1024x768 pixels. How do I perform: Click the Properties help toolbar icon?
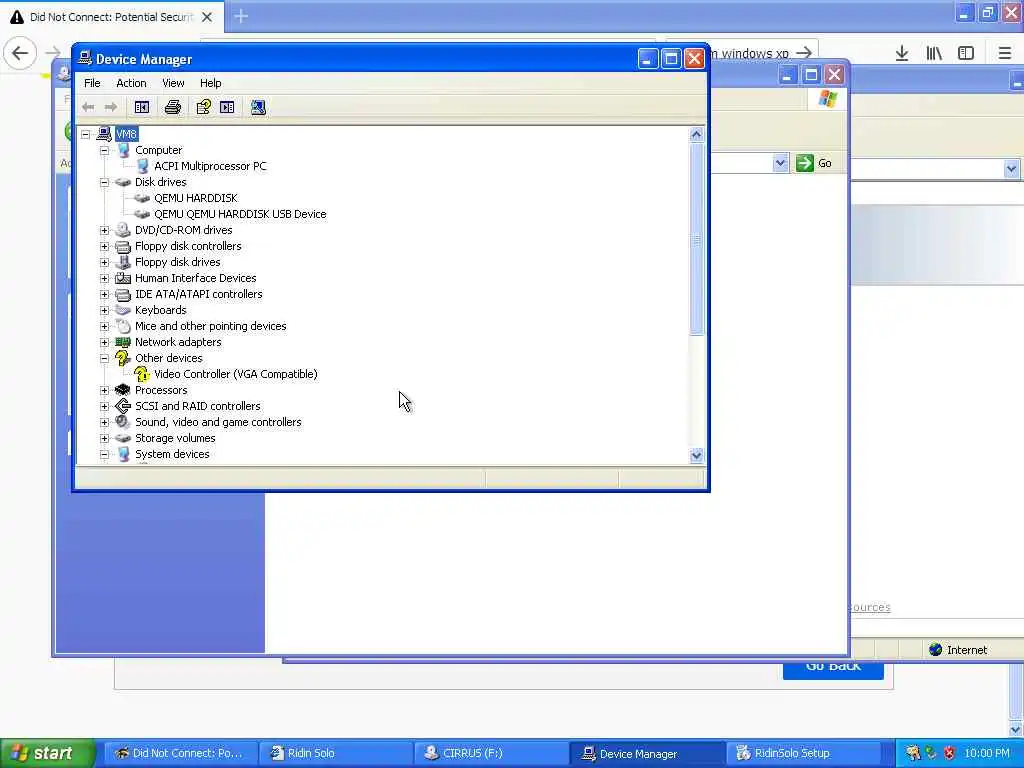tap(204, 107)
